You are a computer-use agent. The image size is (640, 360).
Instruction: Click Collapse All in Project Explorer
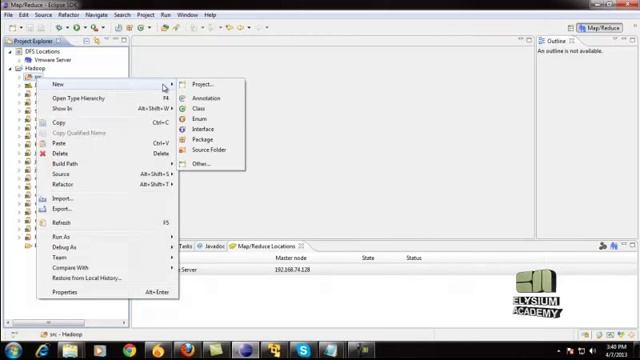pyautogui.click(x=87, y=41)
